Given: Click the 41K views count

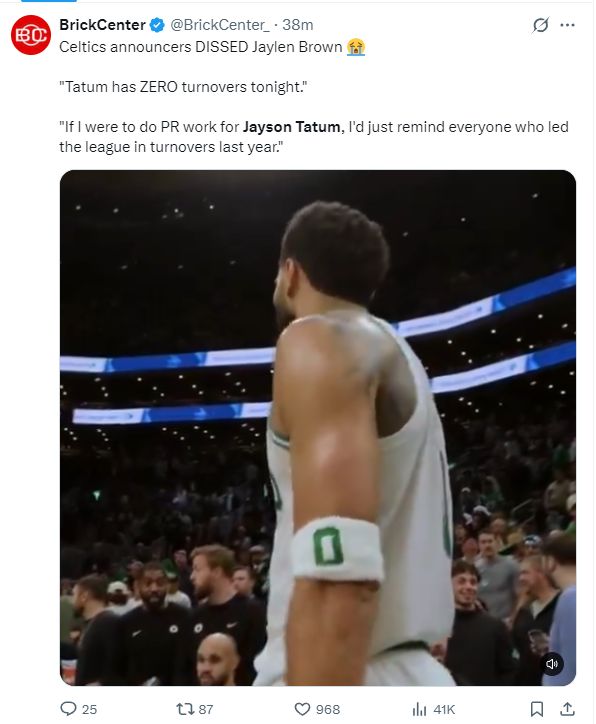Looking at the screenshot, I should [x=444, y=709].
